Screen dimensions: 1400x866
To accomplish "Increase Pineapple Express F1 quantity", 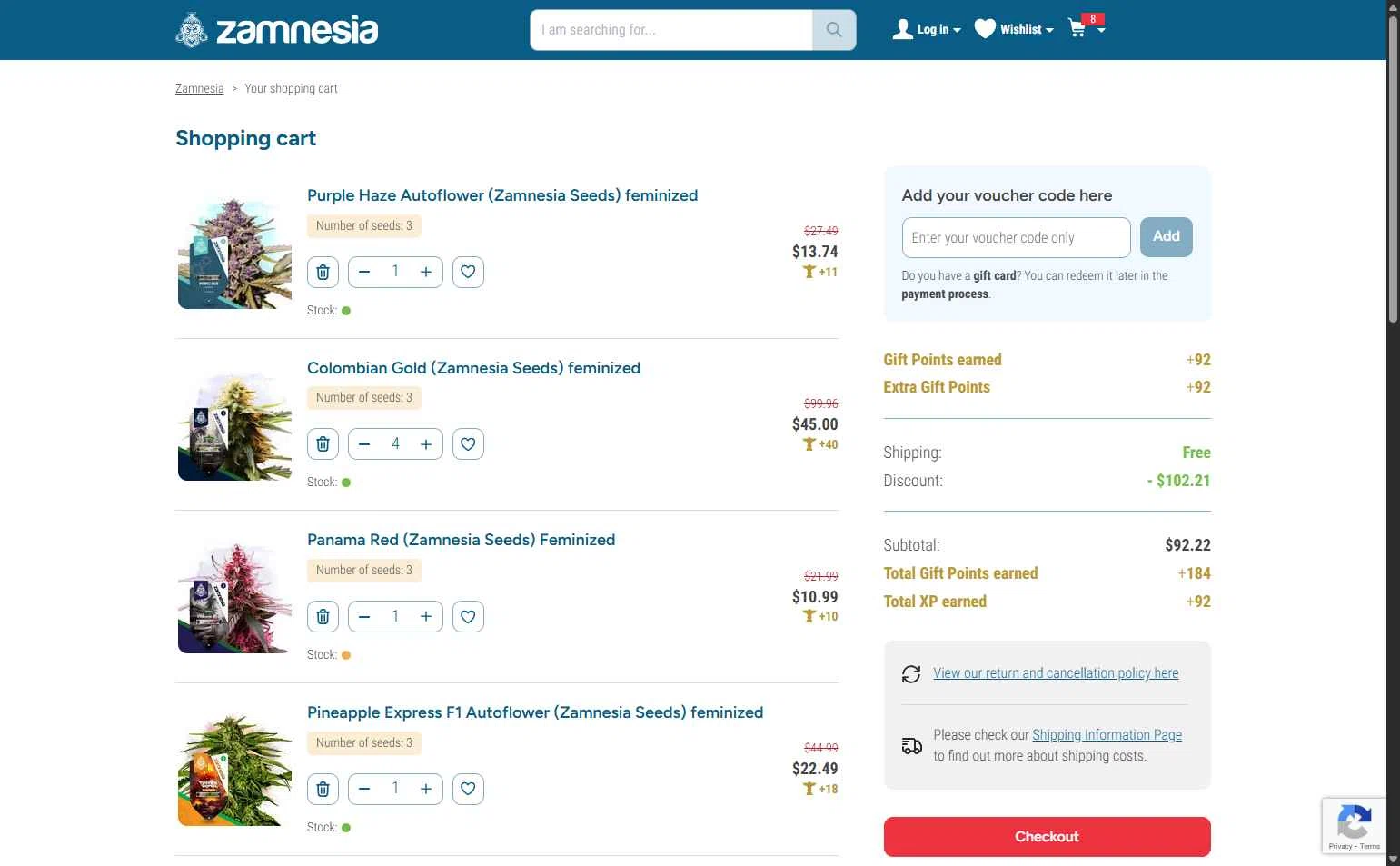I will point(426,789).
